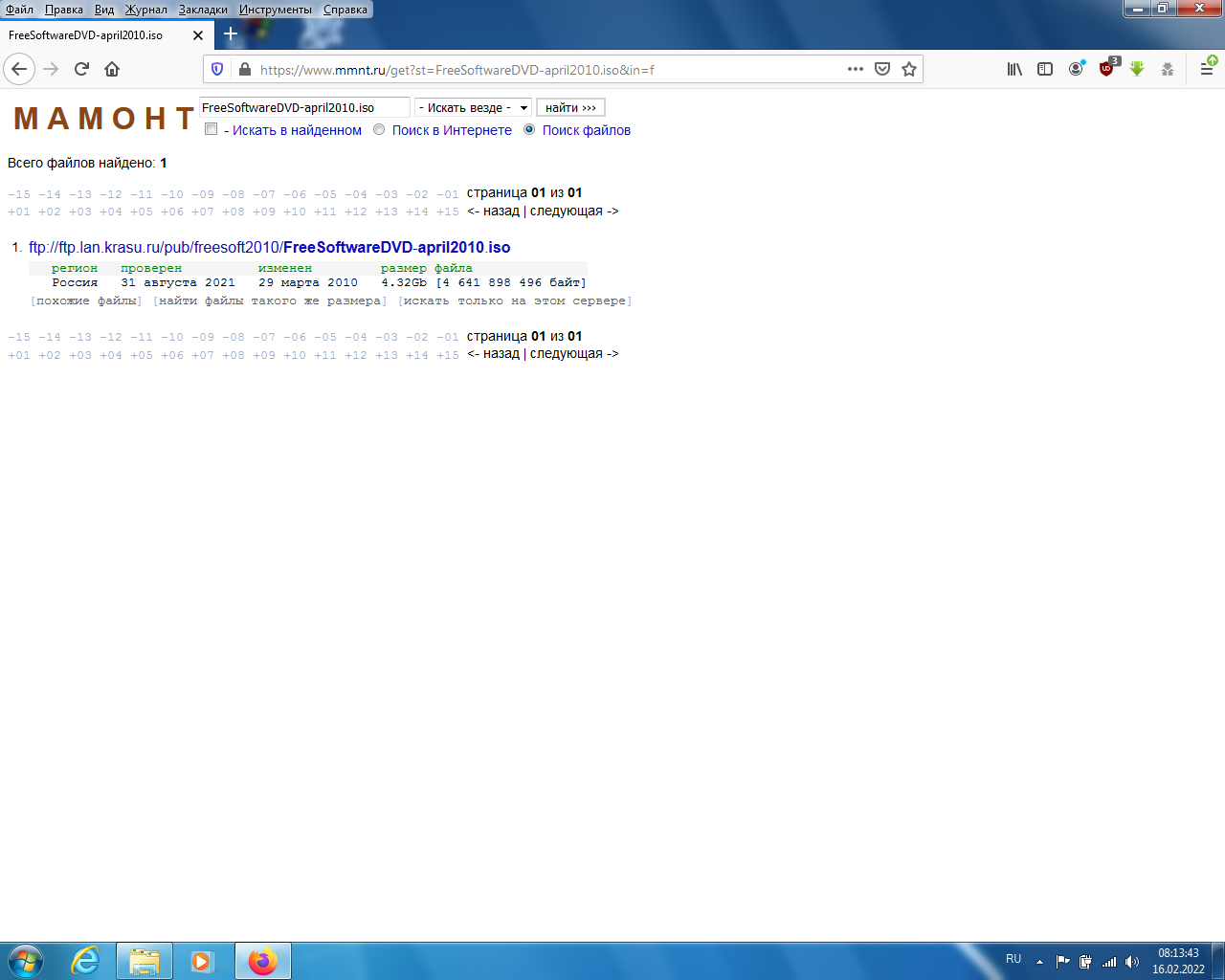Expand the 'Искать везде' dropdown
Screen dimensions: 1225x980
pyautogui.click(x=473, y=108)
